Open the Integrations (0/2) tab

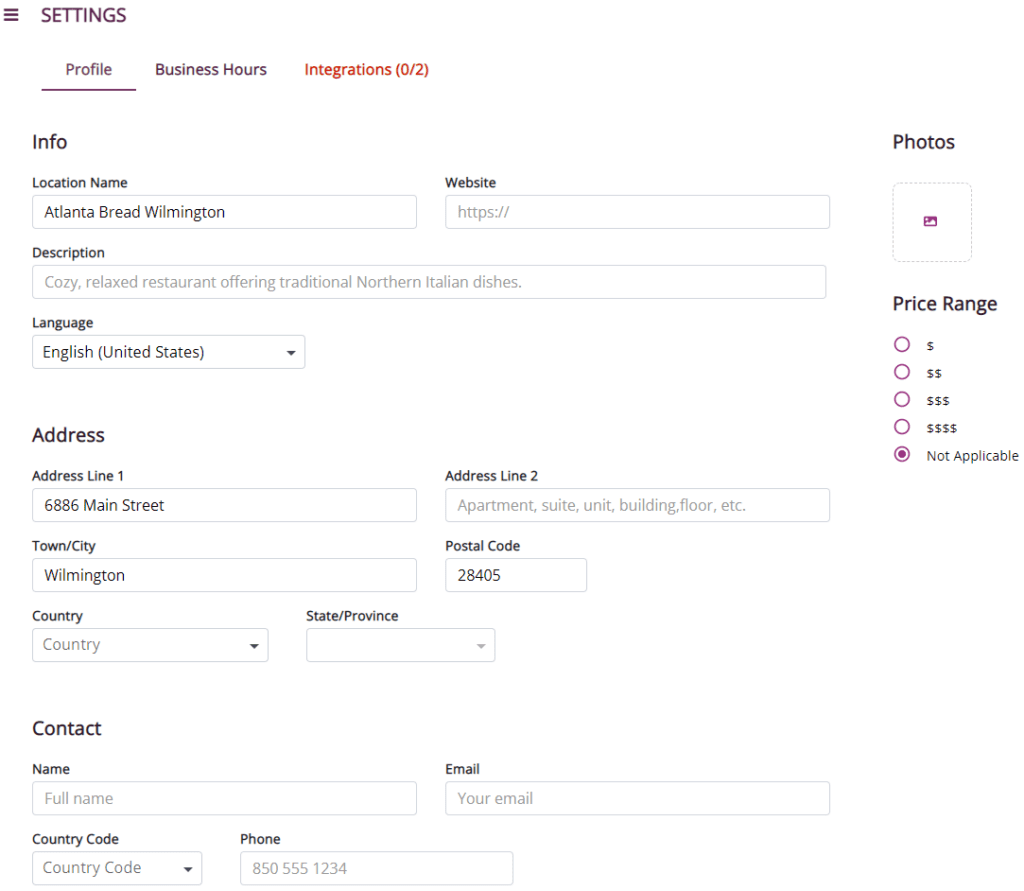click(366, 70)
